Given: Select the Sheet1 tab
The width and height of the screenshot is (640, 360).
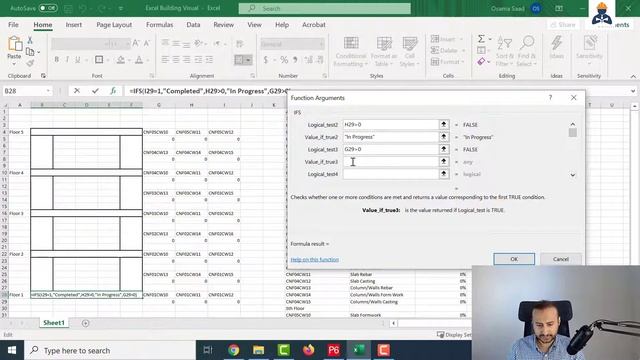Looking at the screenshot, I should (54, 323).
